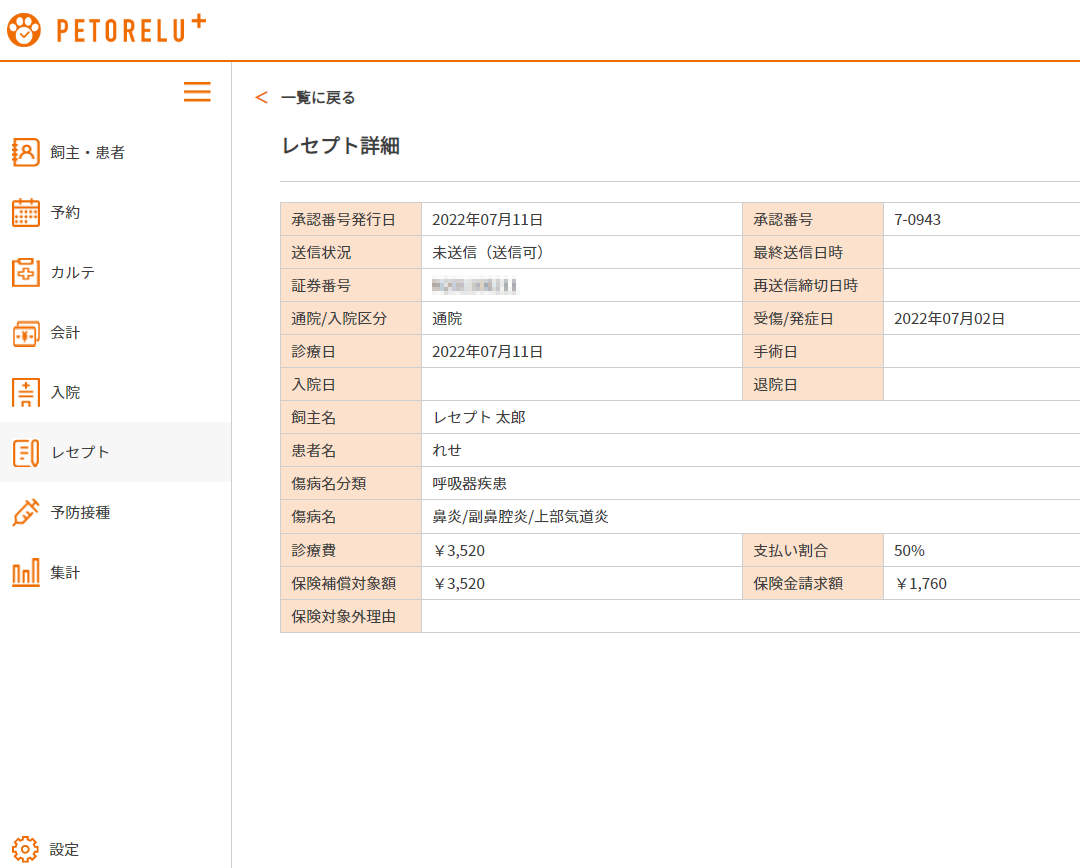Click the 承認番号発行日 value 2022年07月11日
Image resolution: width=1080 pixels, height=868 pixels.
(488, 220)
